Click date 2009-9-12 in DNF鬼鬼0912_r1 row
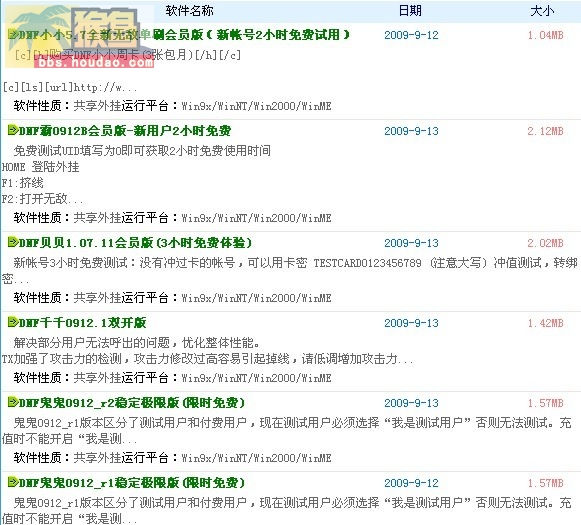The width and height of the screenshot is (581, 525). click(411, 483)
